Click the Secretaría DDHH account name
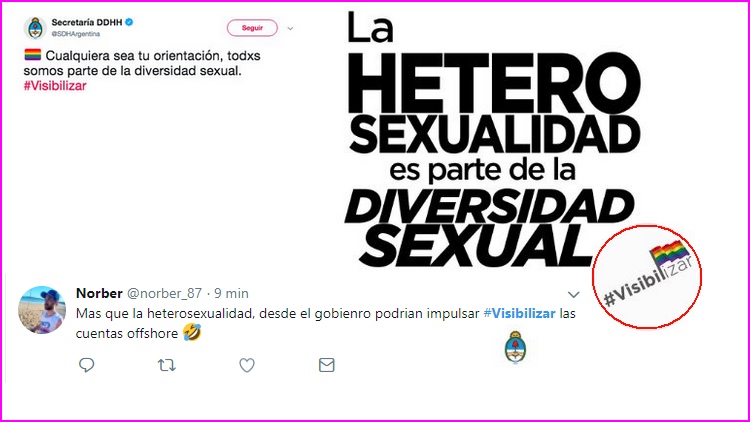750x422 pixels. (x=87, y=22)
